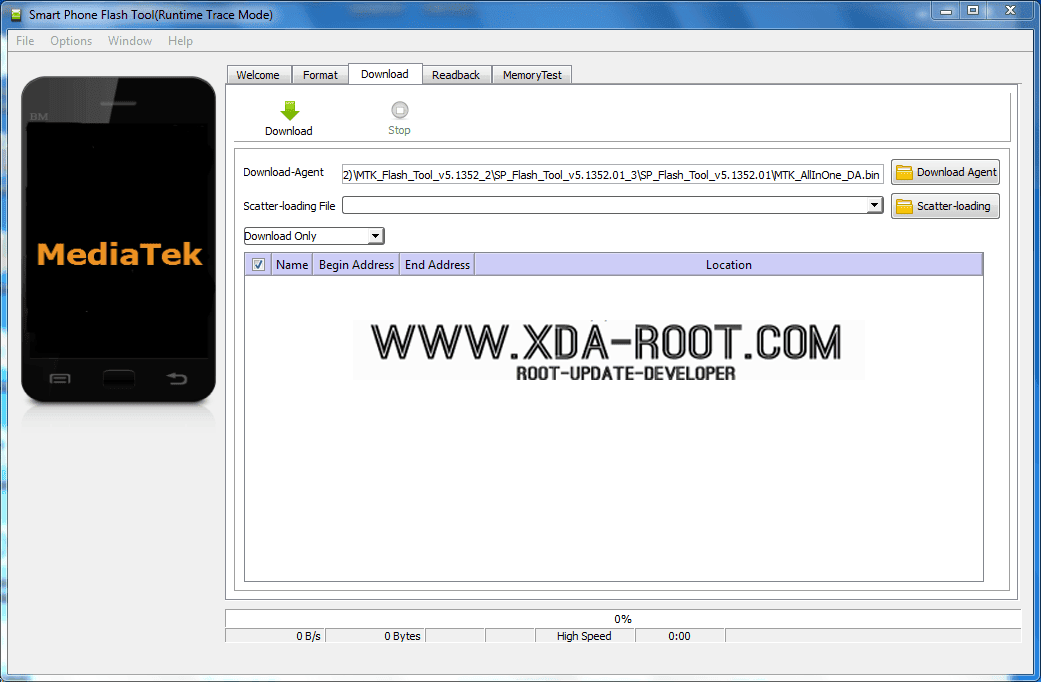Switch to the MemoryTest tab
Screen dimensions: 1041x682
click(x=532, y=75)
